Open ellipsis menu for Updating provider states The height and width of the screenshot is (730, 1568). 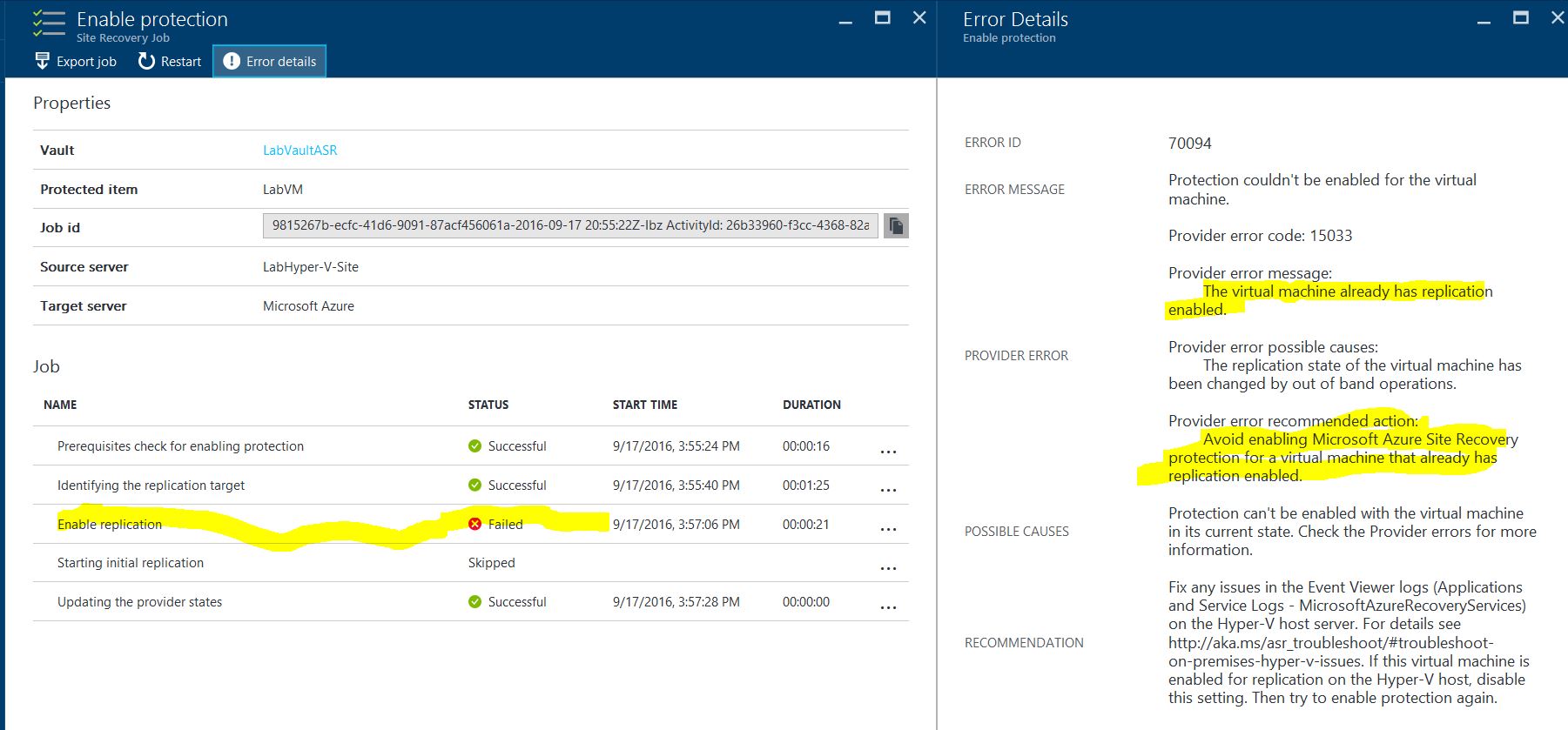pyautogui.click(x=888, y=606)
